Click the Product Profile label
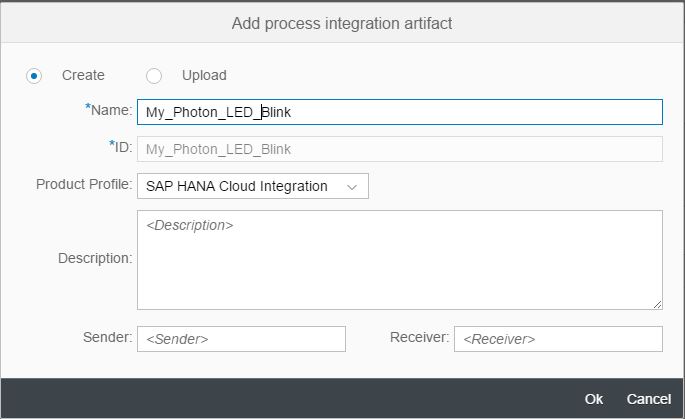Screen dimensions: 685x419 coord(84,185)
